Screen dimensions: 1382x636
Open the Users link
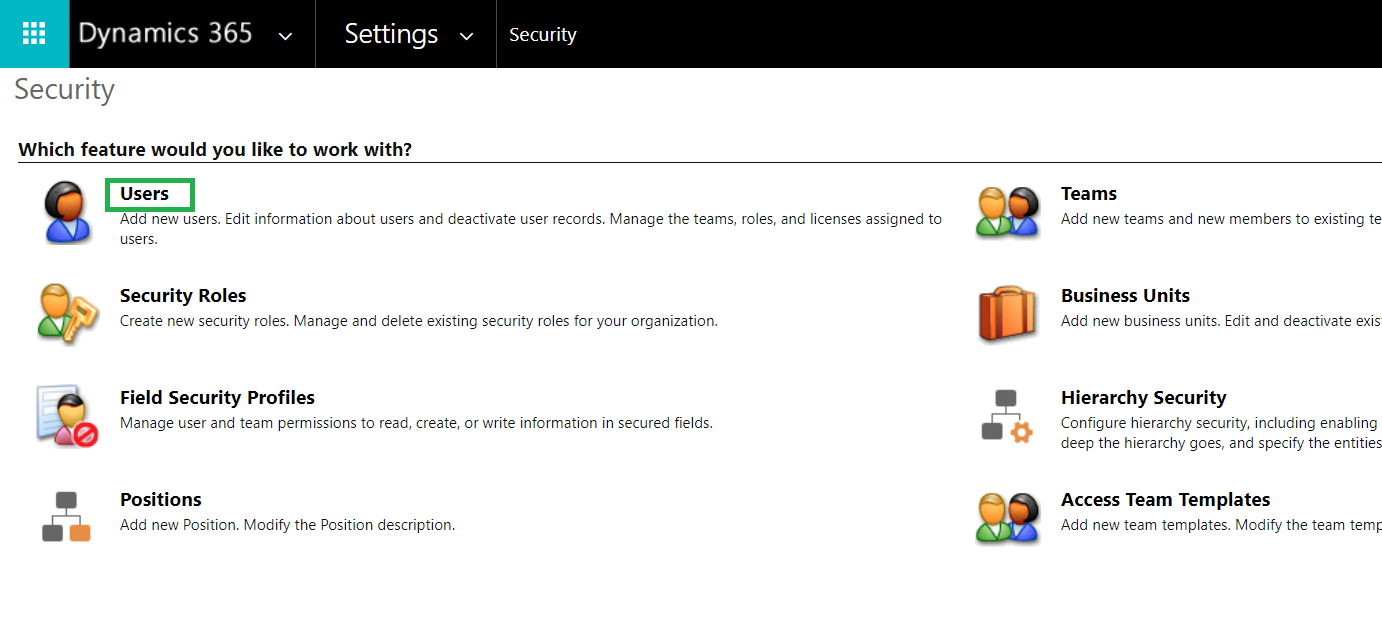pos(145,194)
